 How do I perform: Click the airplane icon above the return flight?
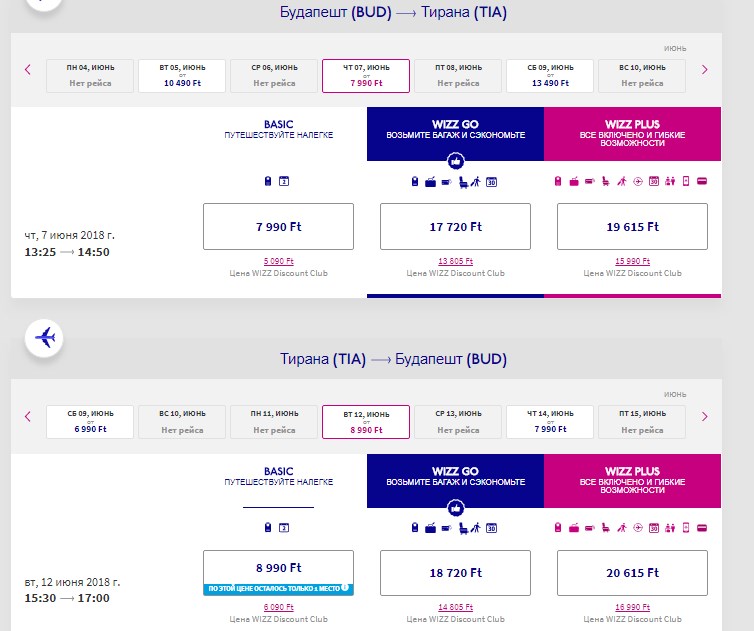(x=44, y=338)
